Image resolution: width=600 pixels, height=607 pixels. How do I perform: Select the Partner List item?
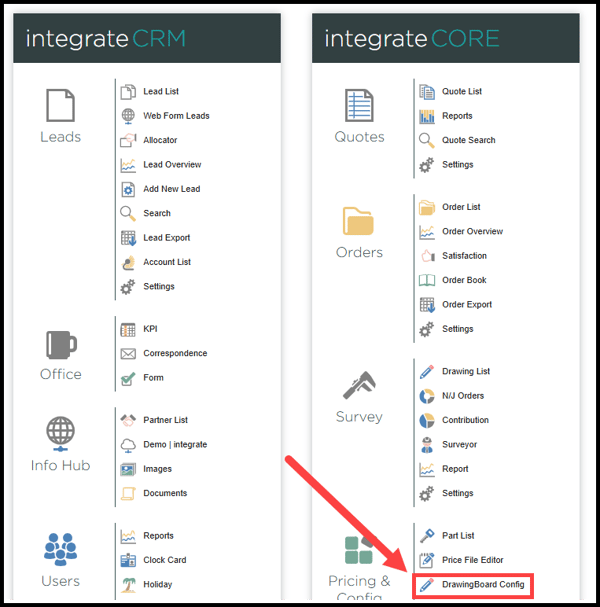[165, 420]
